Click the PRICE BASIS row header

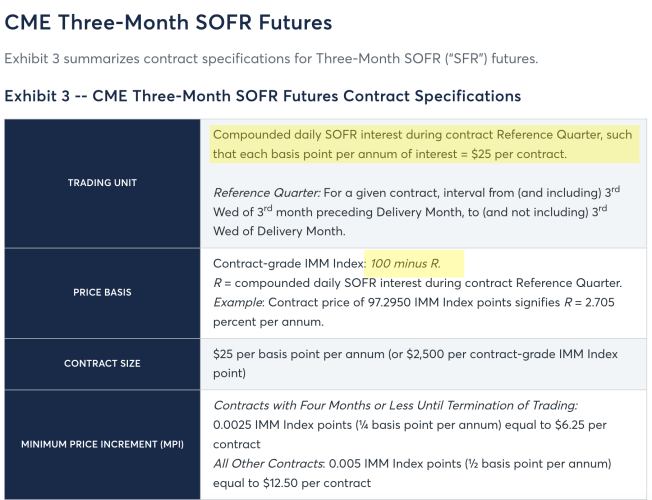[102, 292]
